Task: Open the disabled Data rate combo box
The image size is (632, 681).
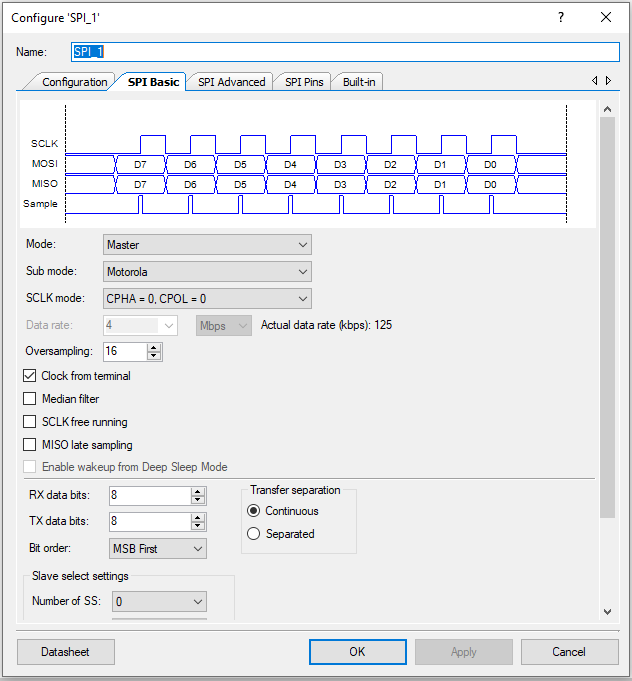Action: pyautogui.click(x=140, y=325)
